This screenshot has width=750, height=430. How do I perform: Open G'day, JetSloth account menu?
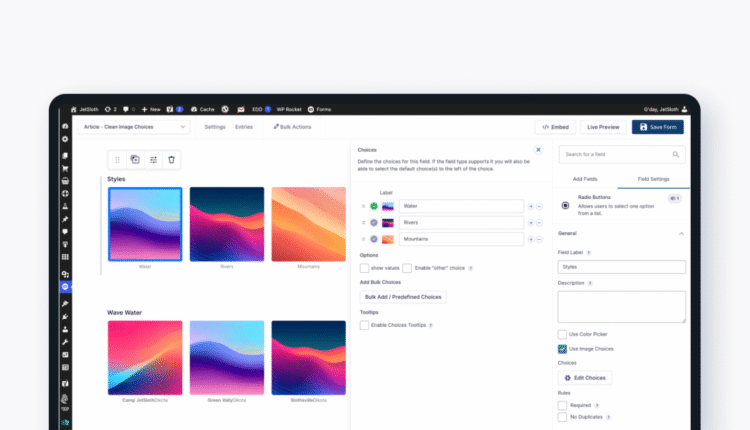(x=665, y=110)
